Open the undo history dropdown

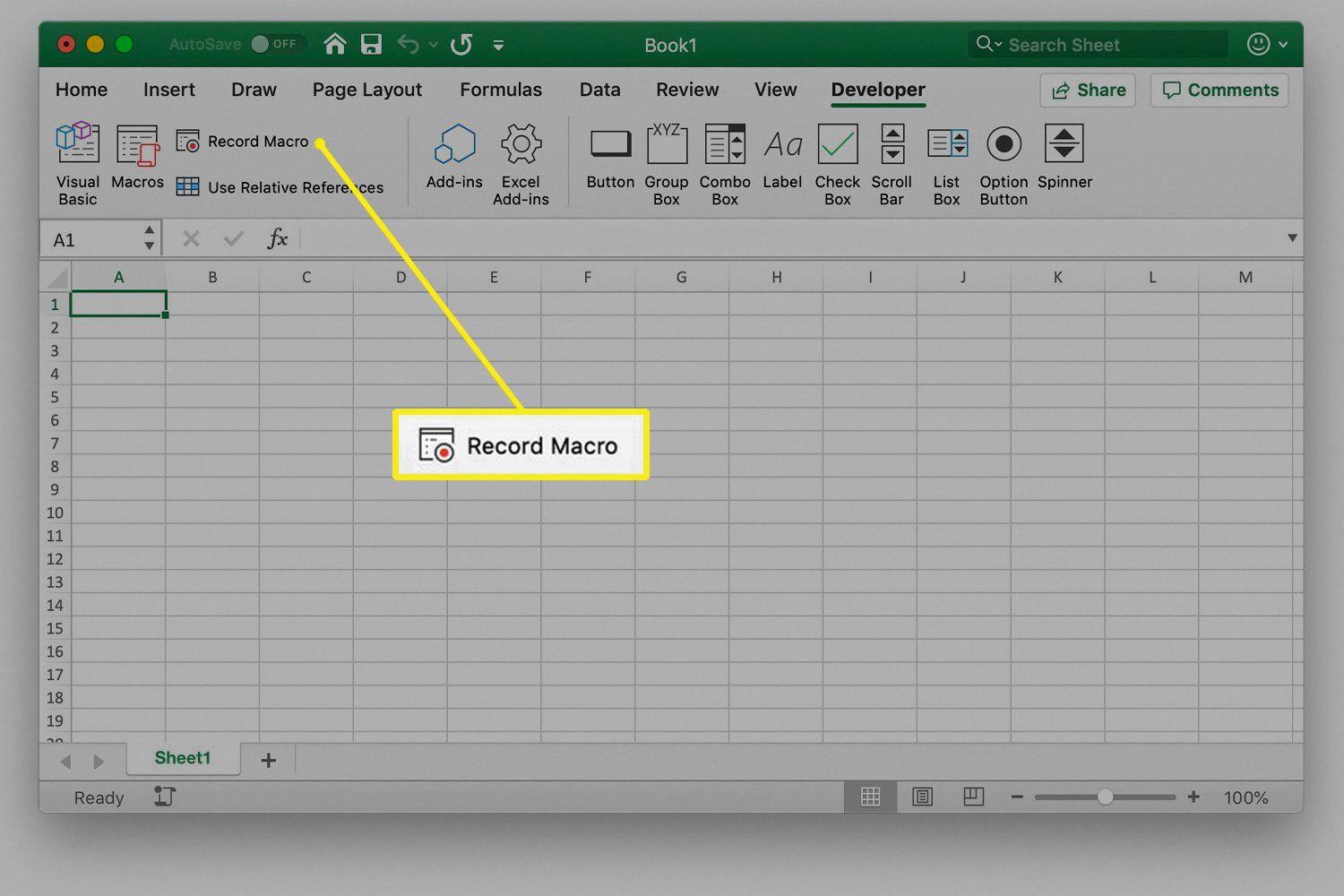click(x=434, y=45)
